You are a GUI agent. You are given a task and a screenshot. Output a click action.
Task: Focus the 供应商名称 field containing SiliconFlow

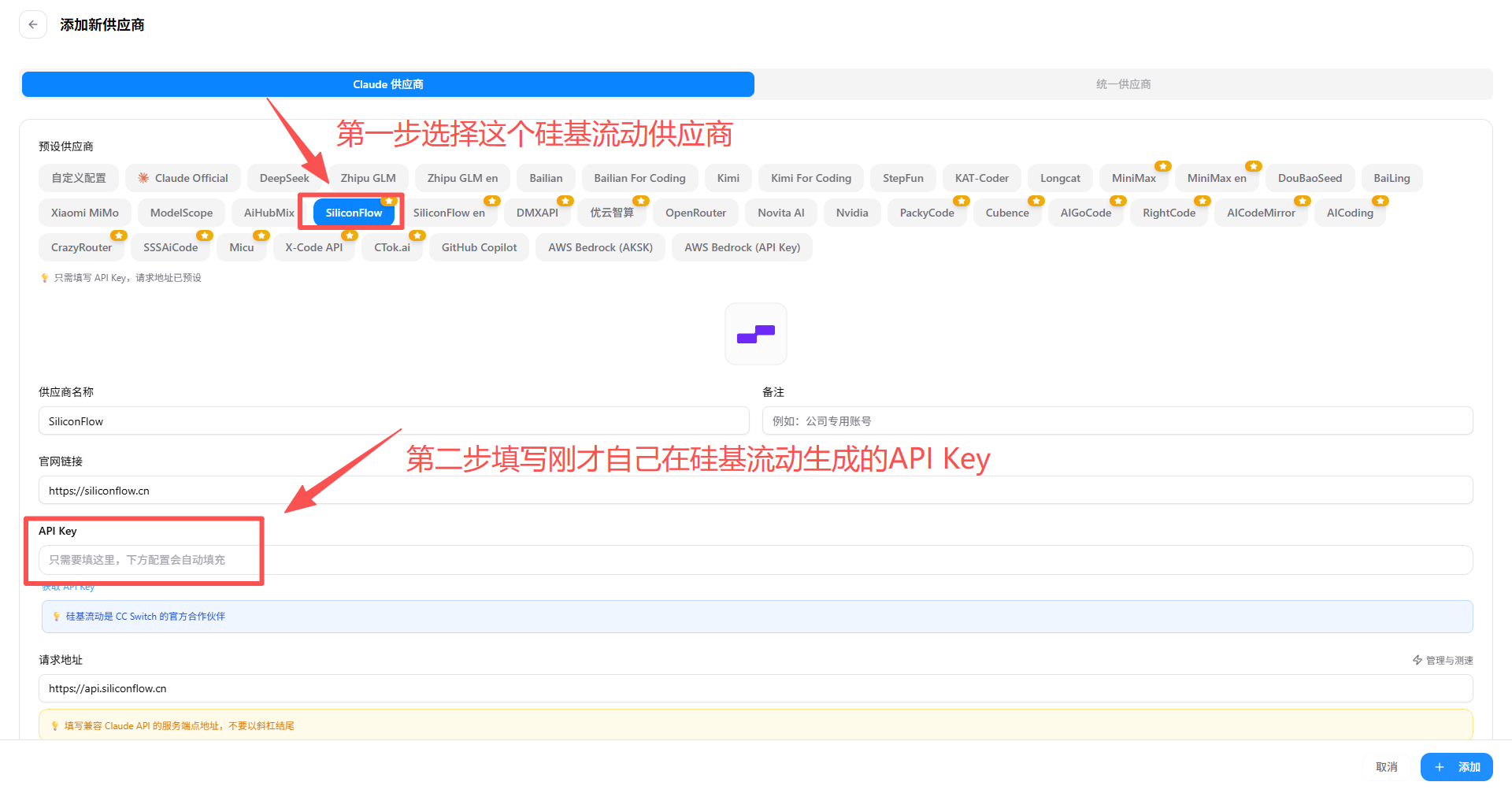(394, 421)
